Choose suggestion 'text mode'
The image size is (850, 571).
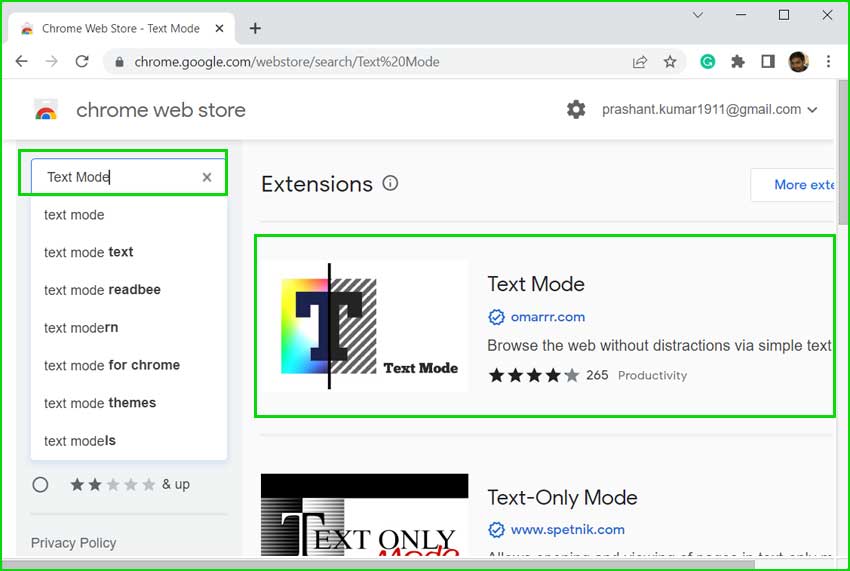129,215
